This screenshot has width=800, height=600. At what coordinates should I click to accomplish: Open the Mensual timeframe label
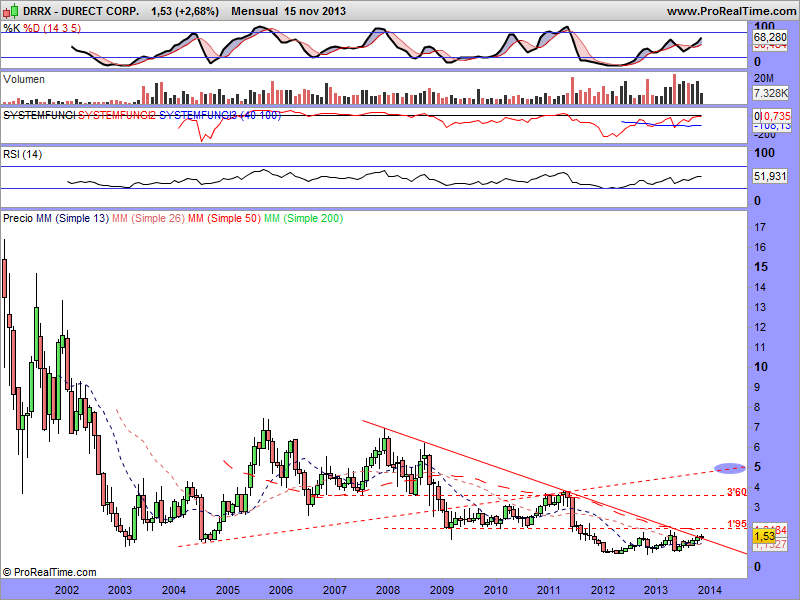(255, 11)
